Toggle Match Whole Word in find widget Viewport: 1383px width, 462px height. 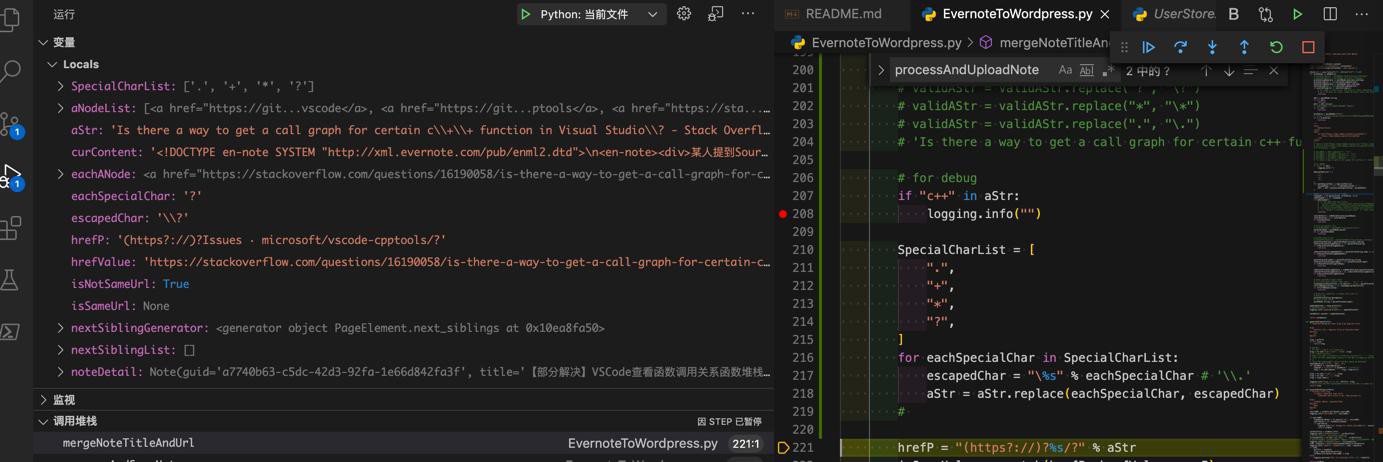click(1087, 70)
